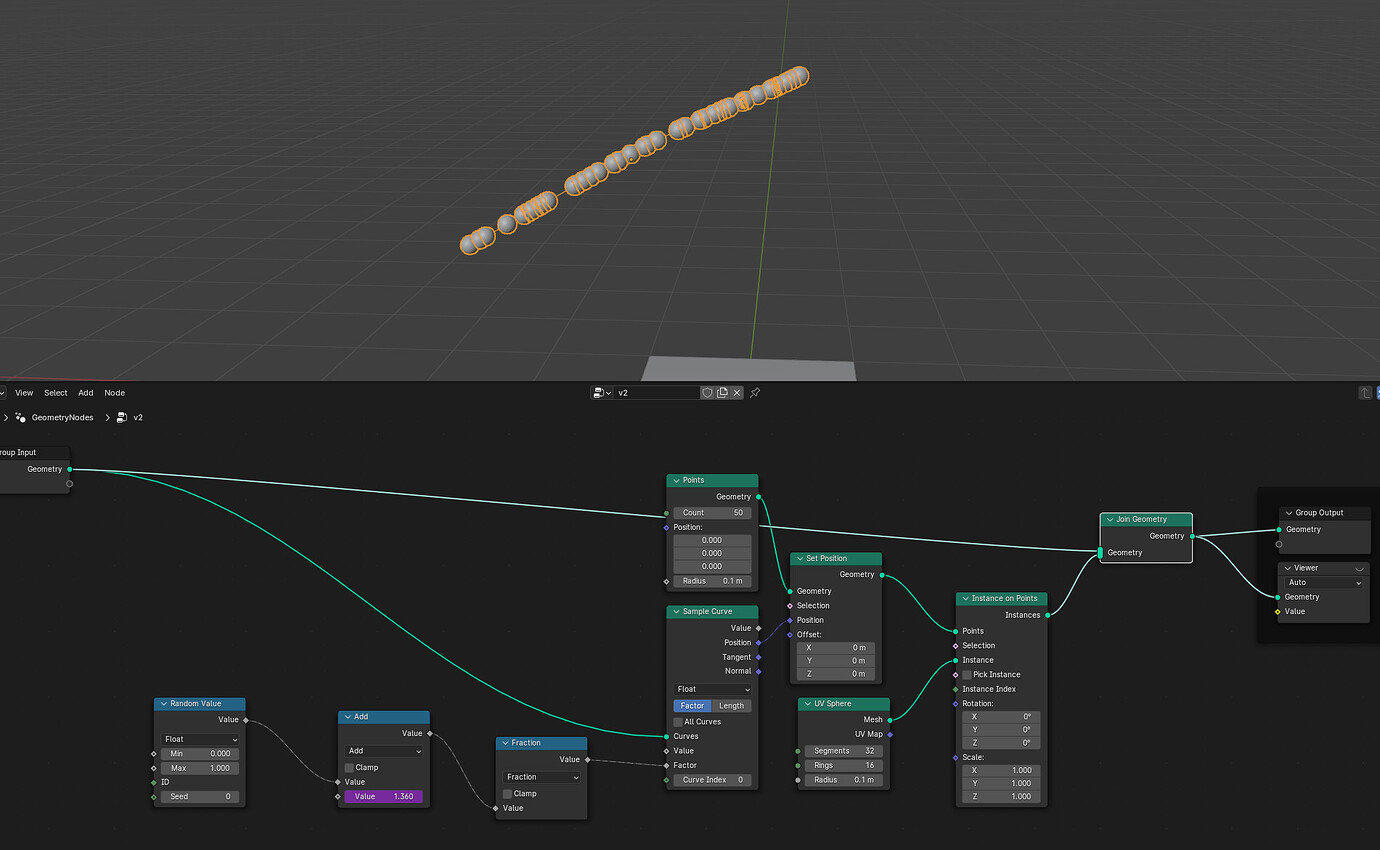Duplicate the v2 node group with copy icon
The width and height of the screenshot is (1380, 850).
click(722, 393)
